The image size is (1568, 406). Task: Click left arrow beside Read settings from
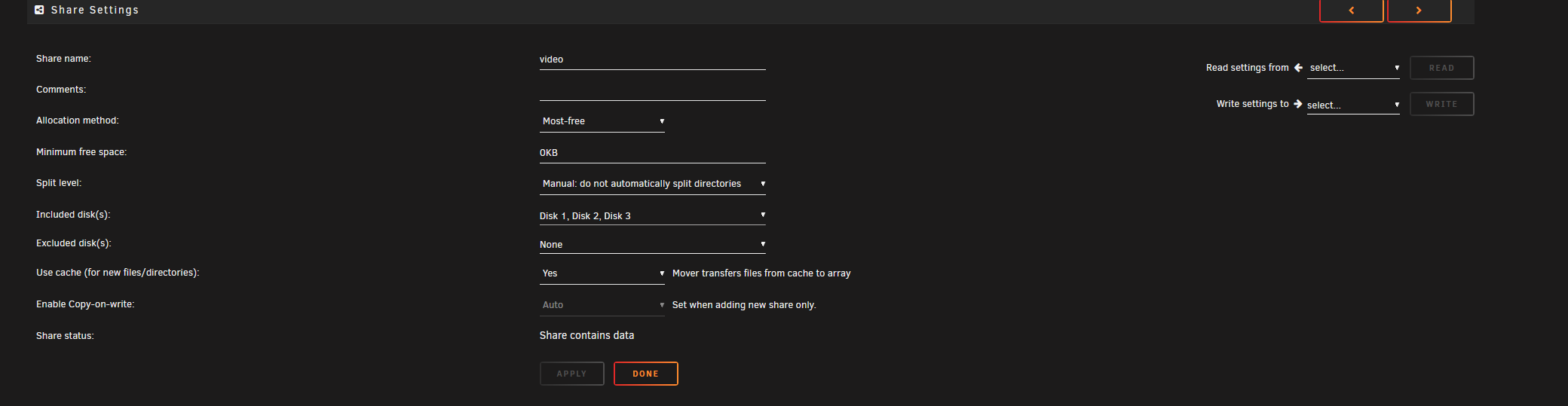tap(1298, 68)
